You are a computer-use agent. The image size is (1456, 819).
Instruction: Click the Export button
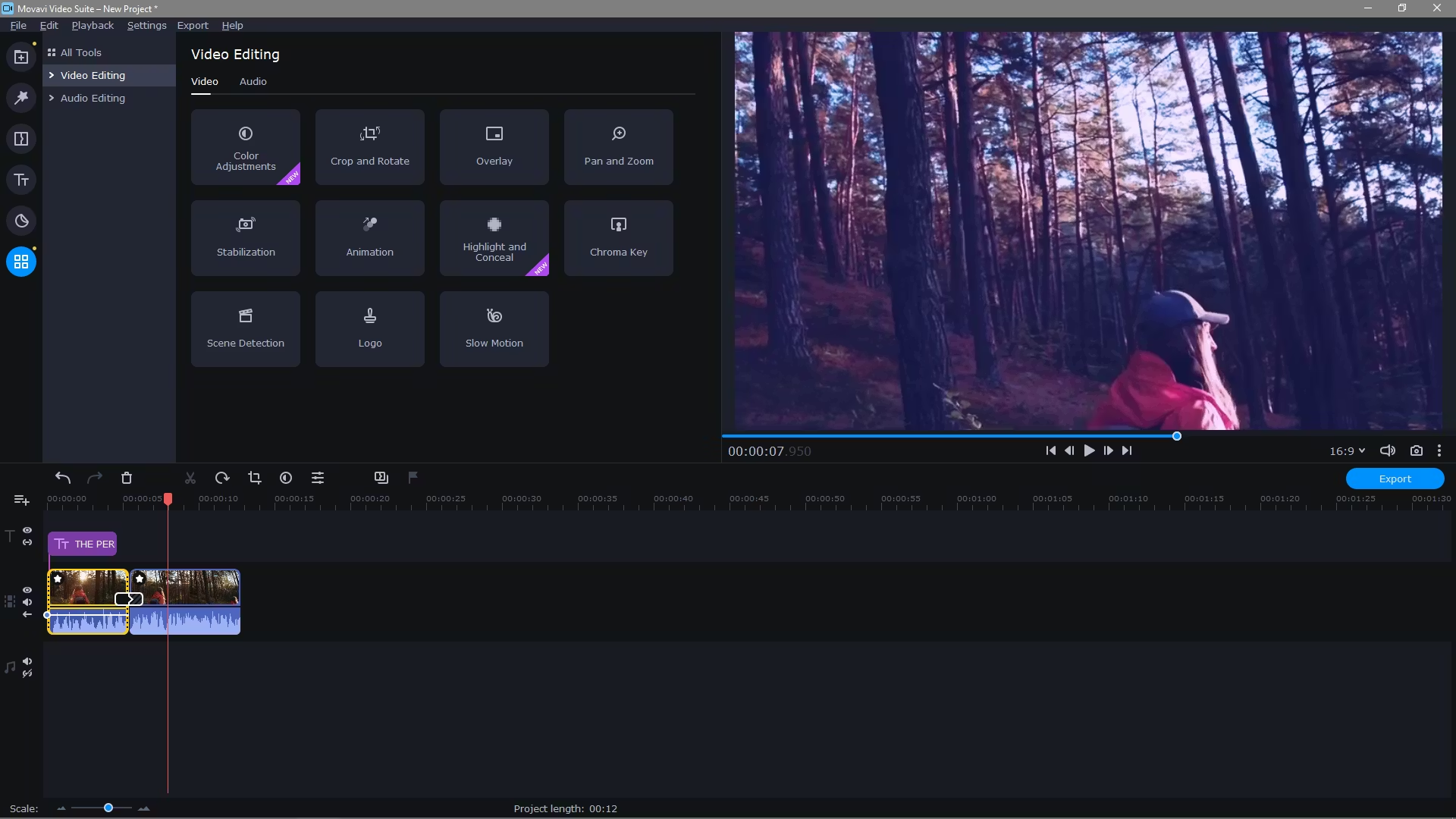tap(1395, 479)
